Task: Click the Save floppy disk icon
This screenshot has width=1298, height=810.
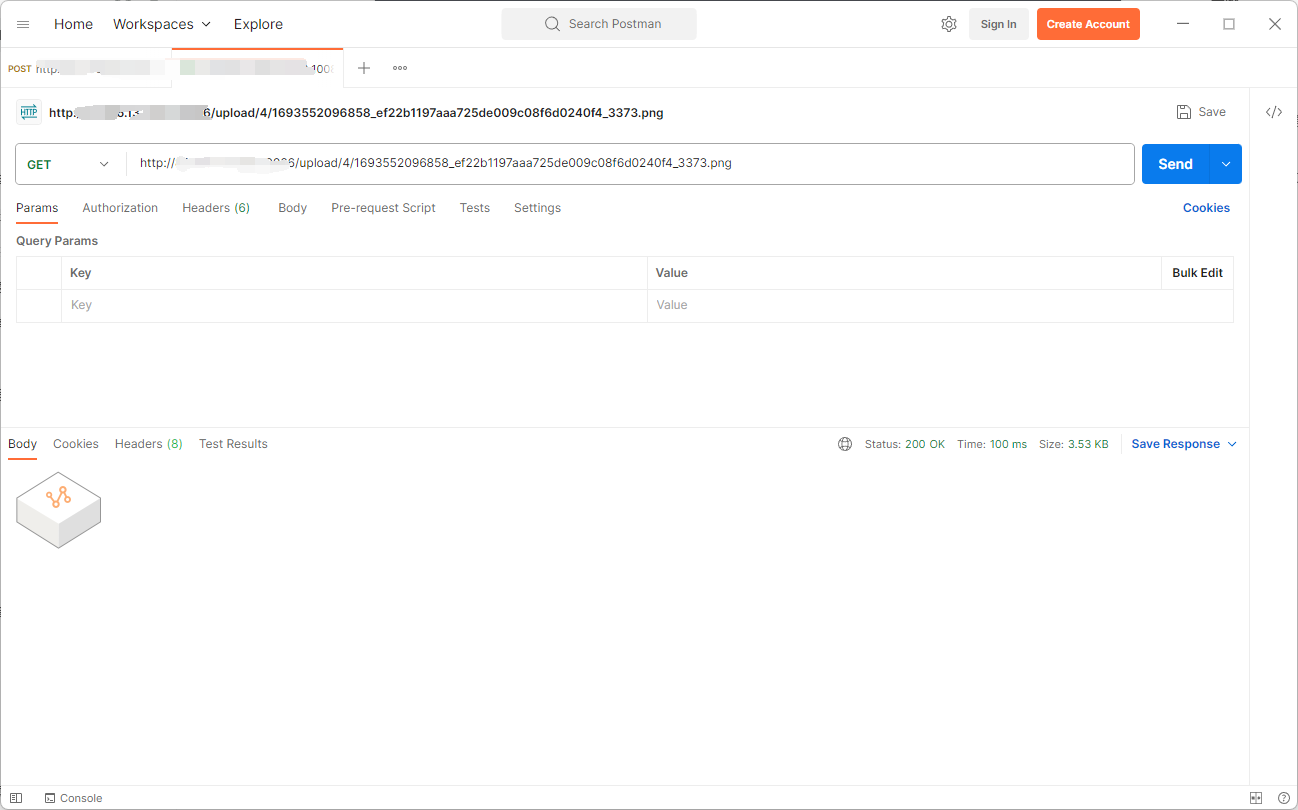Action: coord(1184,112)
